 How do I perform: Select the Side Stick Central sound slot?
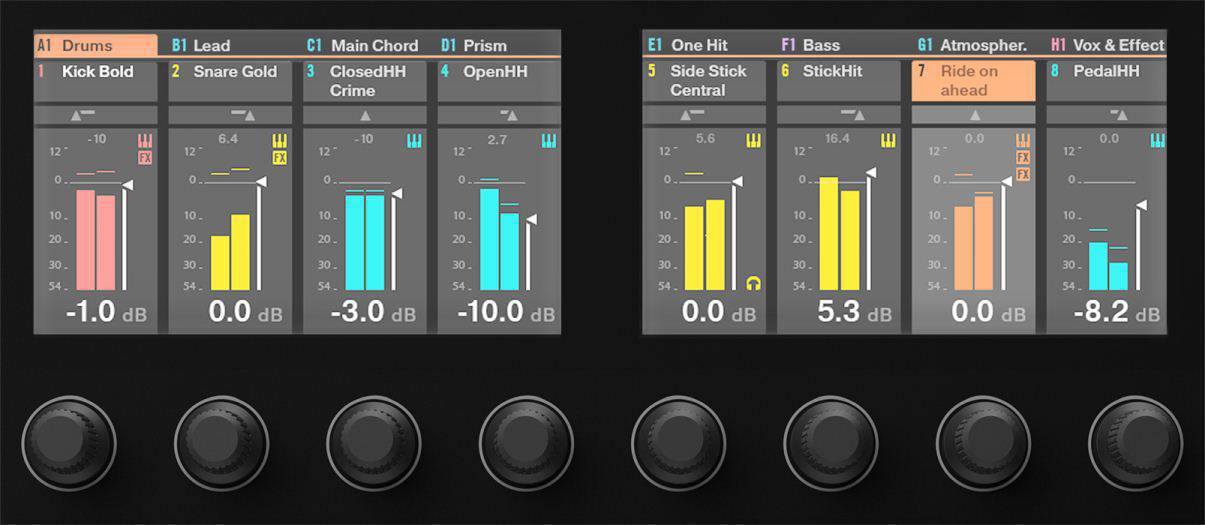[704, 81]
